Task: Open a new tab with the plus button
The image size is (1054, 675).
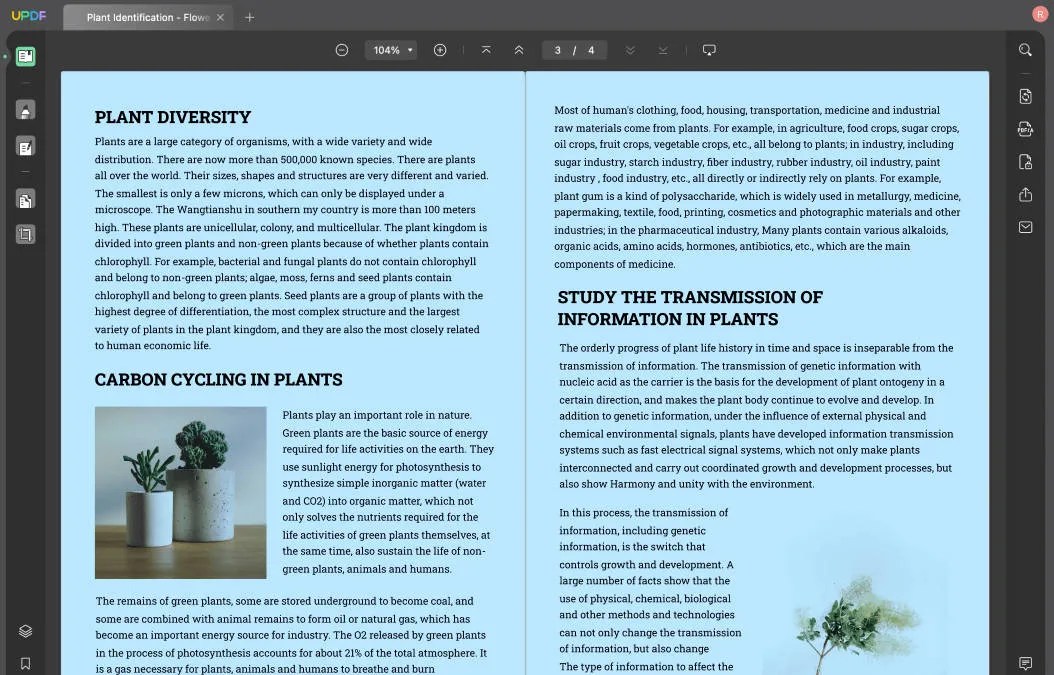Action: [249, 16]
